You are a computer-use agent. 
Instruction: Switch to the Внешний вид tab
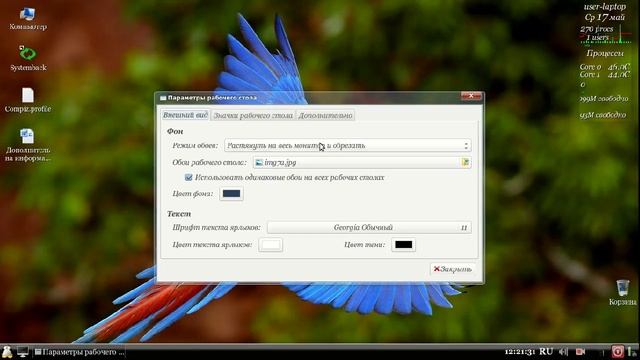tap(185, 115)
